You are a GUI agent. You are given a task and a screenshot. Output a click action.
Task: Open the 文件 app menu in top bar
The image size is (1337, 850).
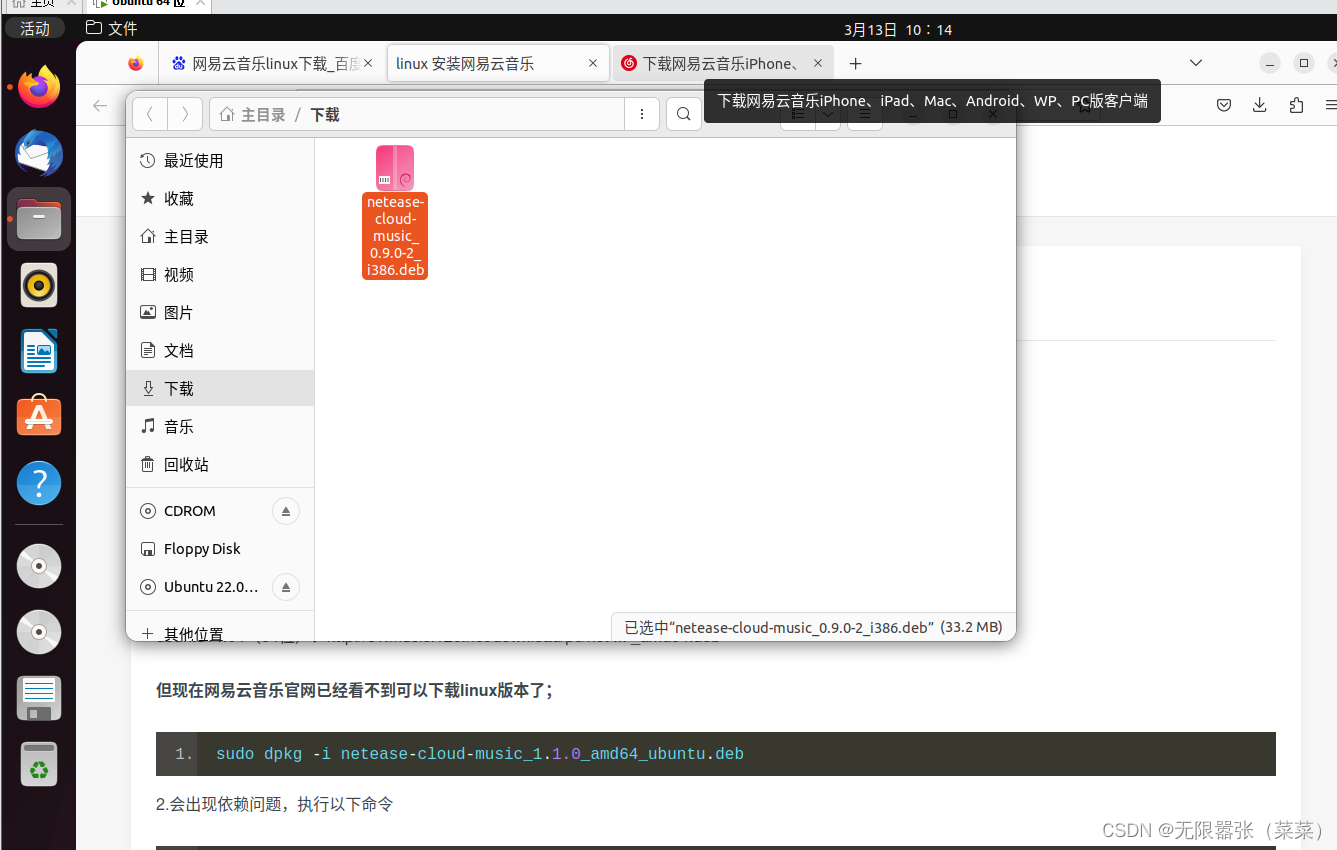point(112,28)
